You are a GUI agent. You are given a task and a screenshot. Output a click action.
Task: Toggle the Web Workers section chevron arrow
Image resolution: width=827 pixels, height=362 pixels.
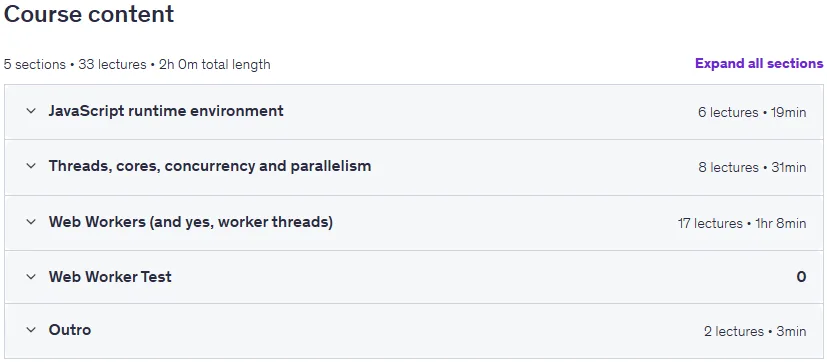[31, 222]
